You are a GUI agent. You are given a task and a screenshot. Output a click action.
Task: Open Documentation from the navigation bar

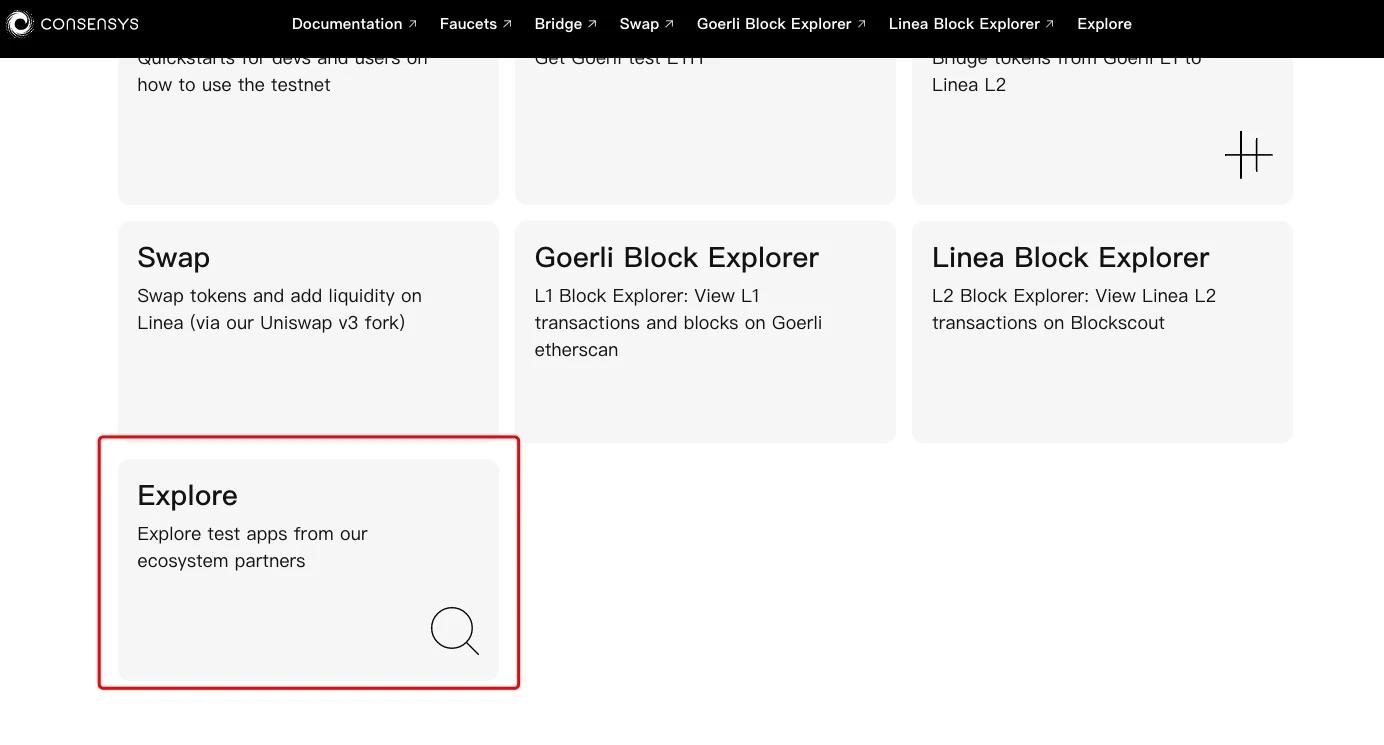point(347,23)
